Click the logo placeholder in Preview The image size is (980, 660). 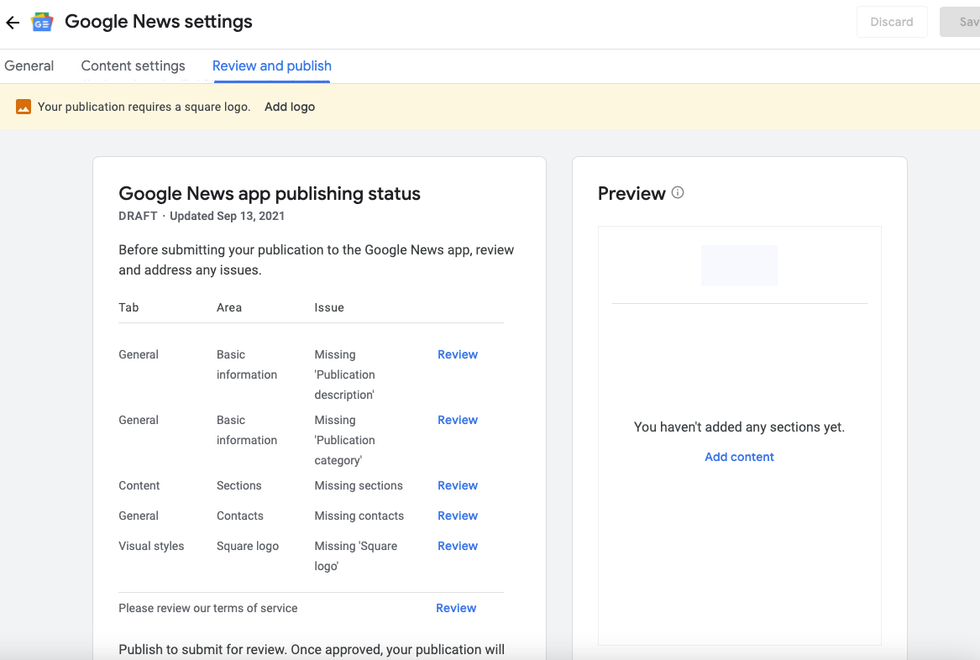[739, 265]
